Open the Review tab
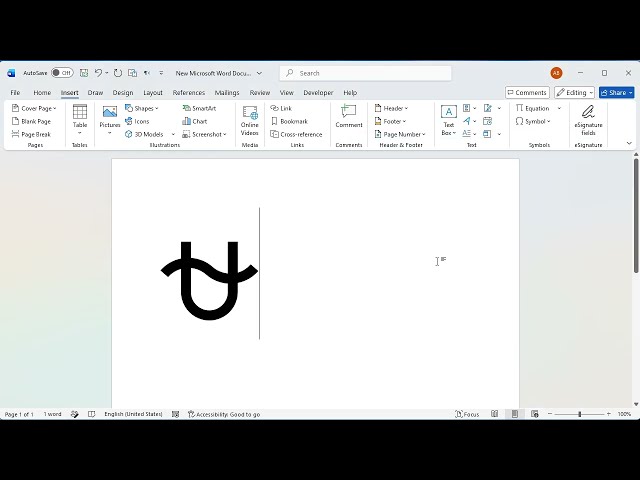 pos(260,93)
